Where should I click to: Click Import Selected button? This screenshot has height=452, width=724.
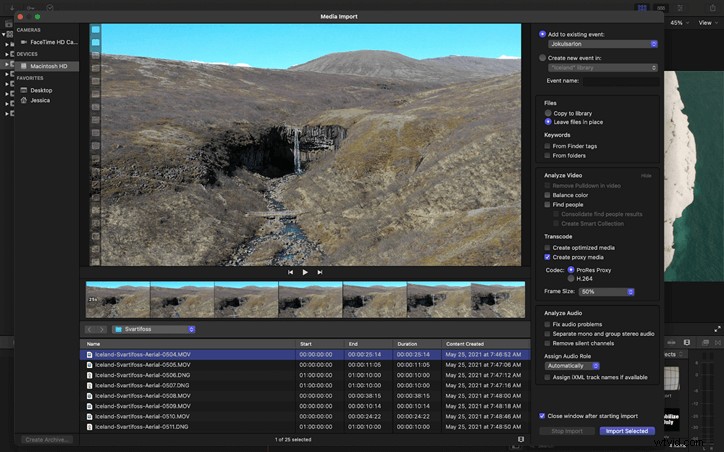pyautogui.click(x=627, y=431)
